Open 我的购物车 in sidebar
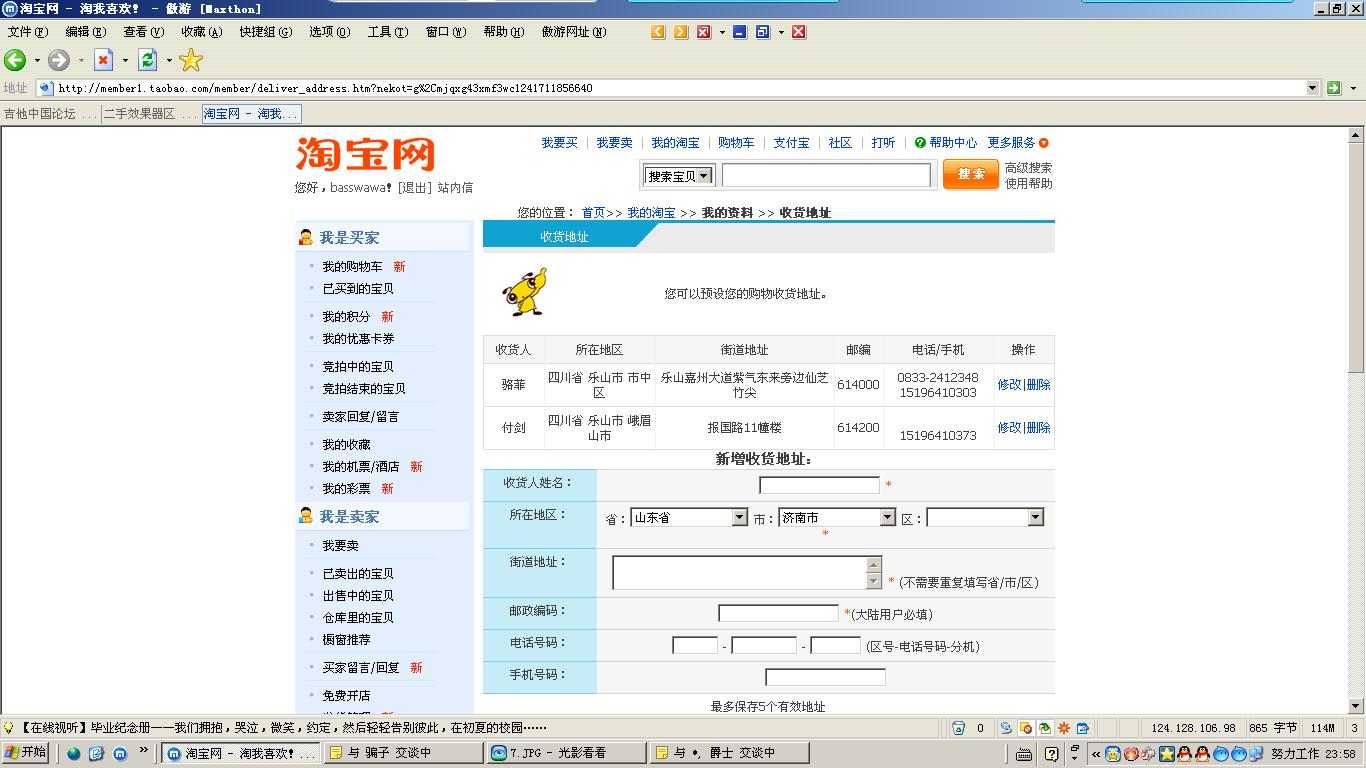This screenshot has width=1366, height=768. point(352,267)
